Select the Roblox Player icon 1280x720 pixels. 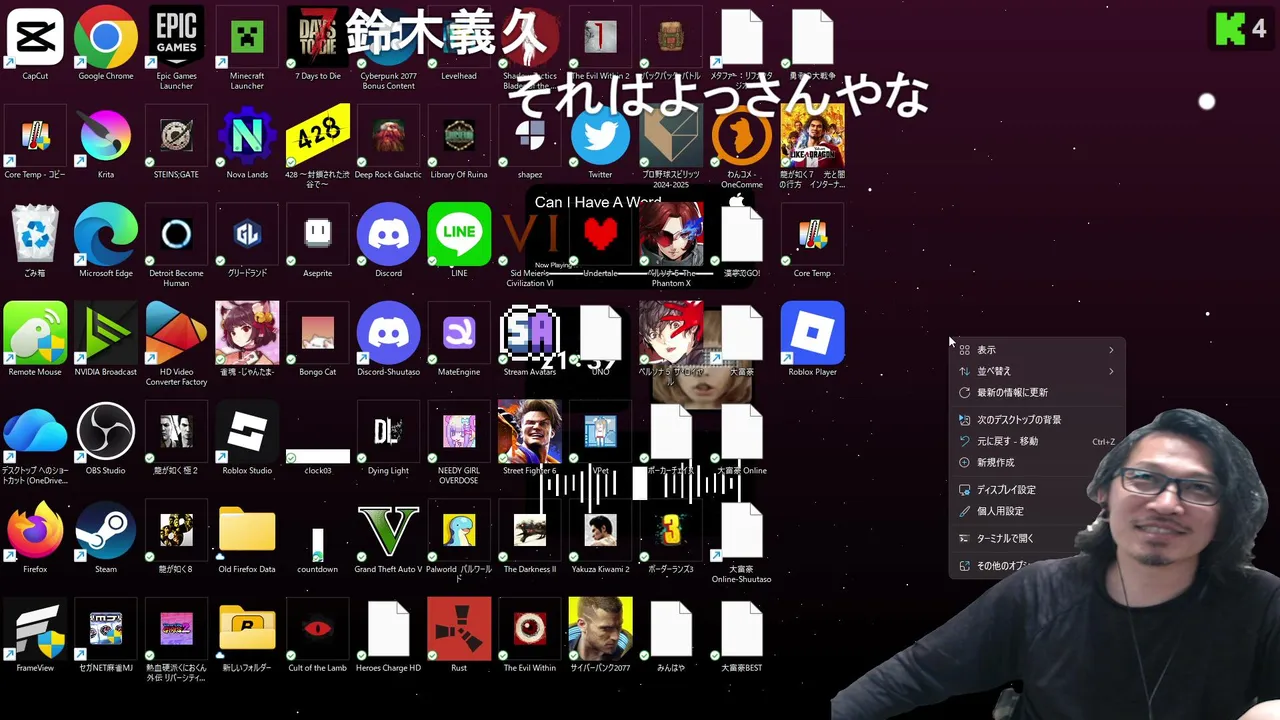812,333
